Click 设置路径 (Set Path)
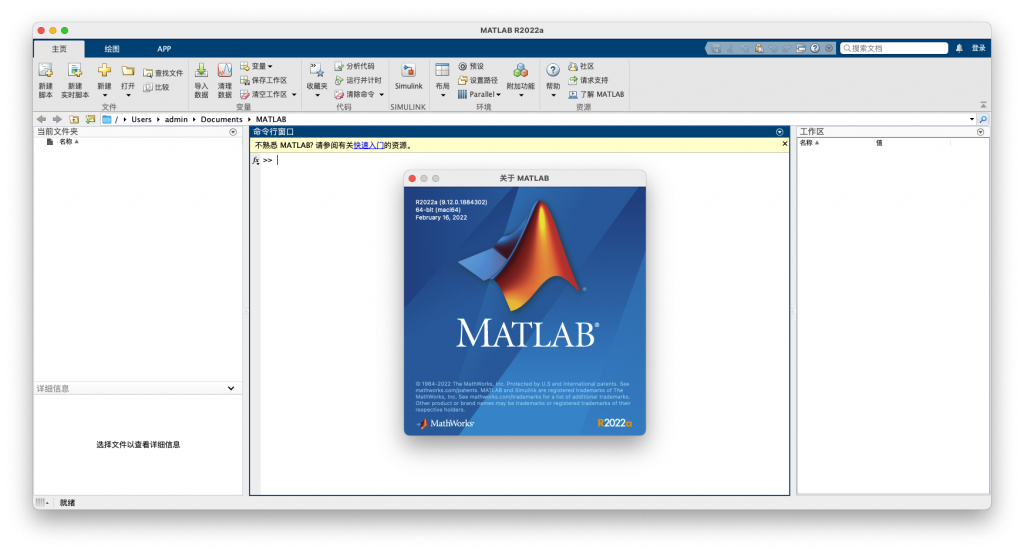This screenshot has height=553, width=1024. 477,80
